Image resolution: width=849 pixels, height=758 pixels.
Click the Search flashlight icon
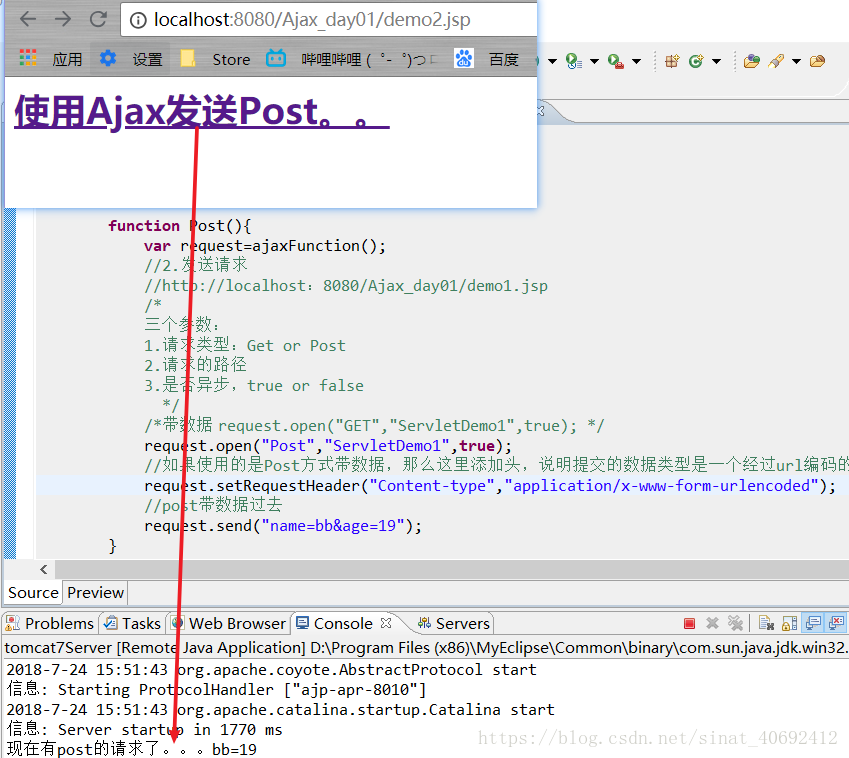(x=776, y=61)
